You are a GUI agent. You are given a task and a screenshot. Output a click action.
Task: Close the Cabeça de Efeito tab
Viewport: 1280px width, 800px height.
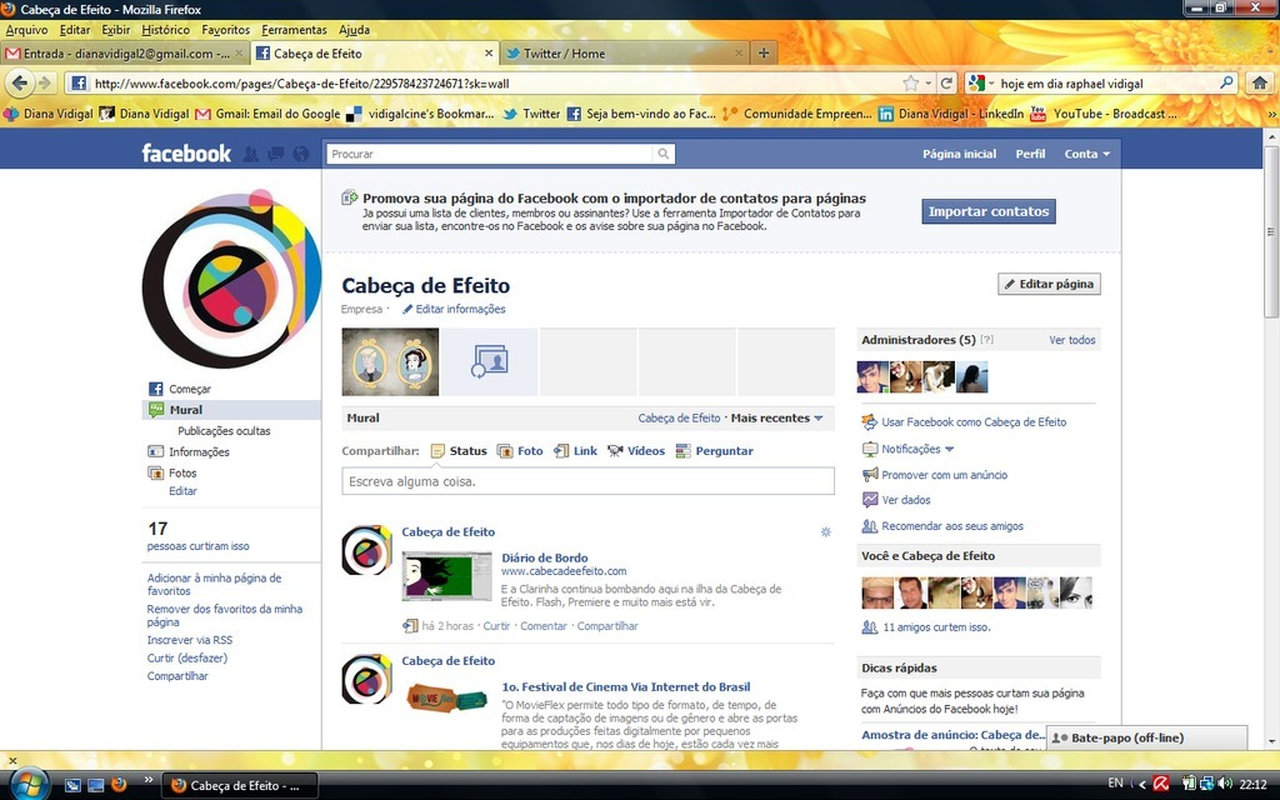[x=489, y=53]
